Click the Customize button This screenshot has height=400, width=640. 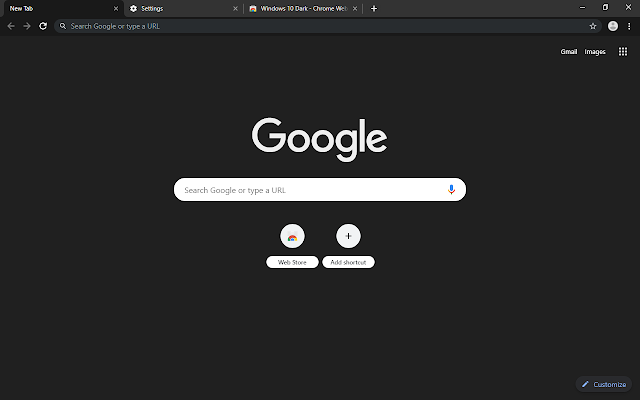click(x=604, y=384)
